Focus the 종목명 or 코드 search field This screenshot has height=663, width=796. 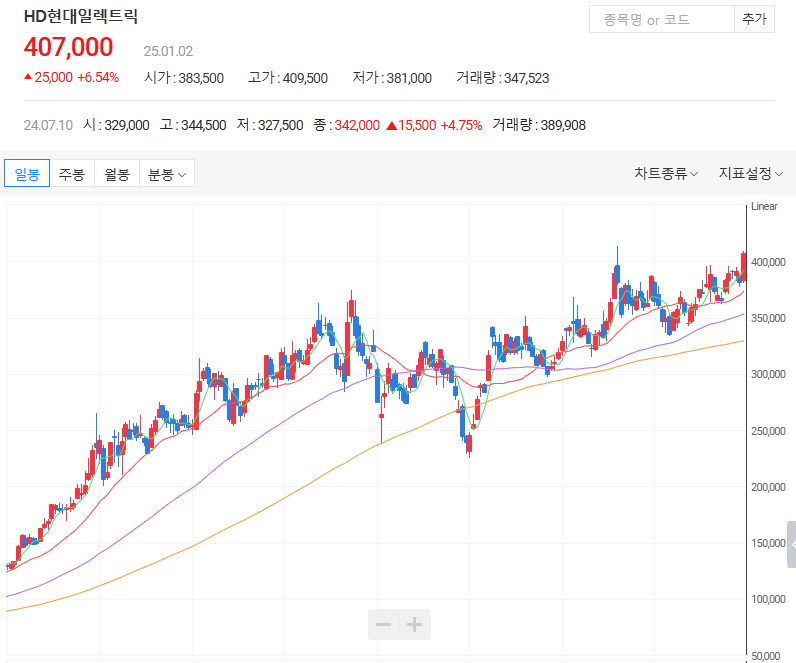(661, 19)
